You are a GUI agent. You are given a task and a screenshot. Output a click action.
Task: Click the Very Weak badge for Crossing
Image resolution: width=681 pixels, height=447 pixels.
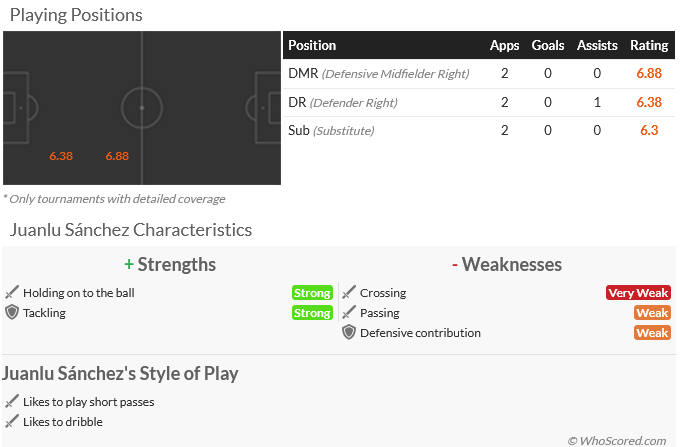[637, 293]
